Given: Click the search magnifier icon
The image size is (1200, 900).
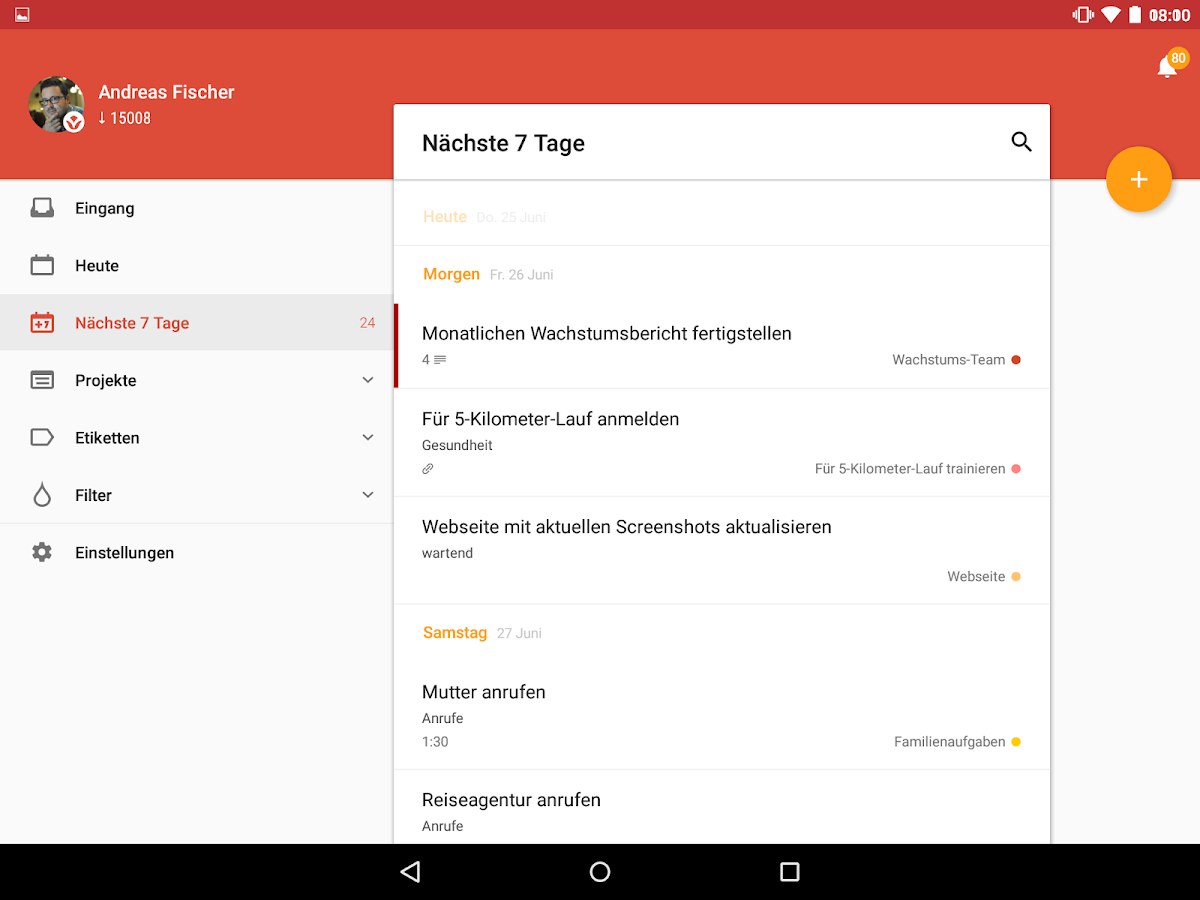Looking at the screenshot, I should tap(1021, 142).
